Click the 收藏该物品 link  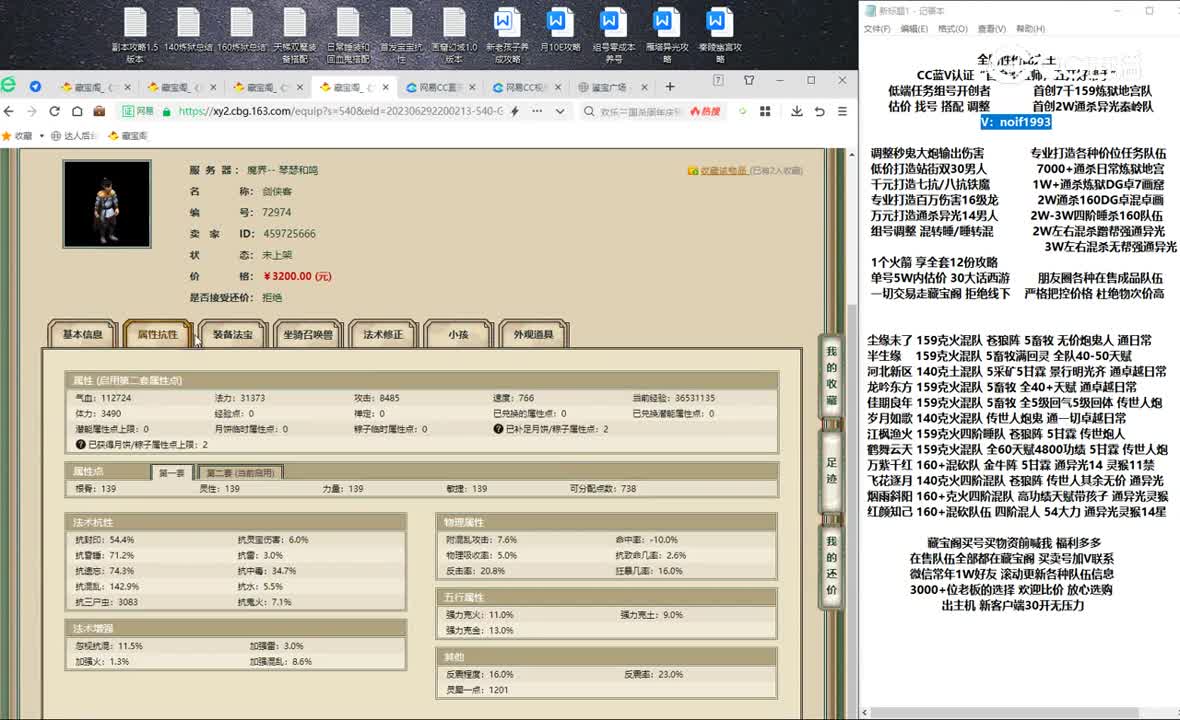point(723,171)
